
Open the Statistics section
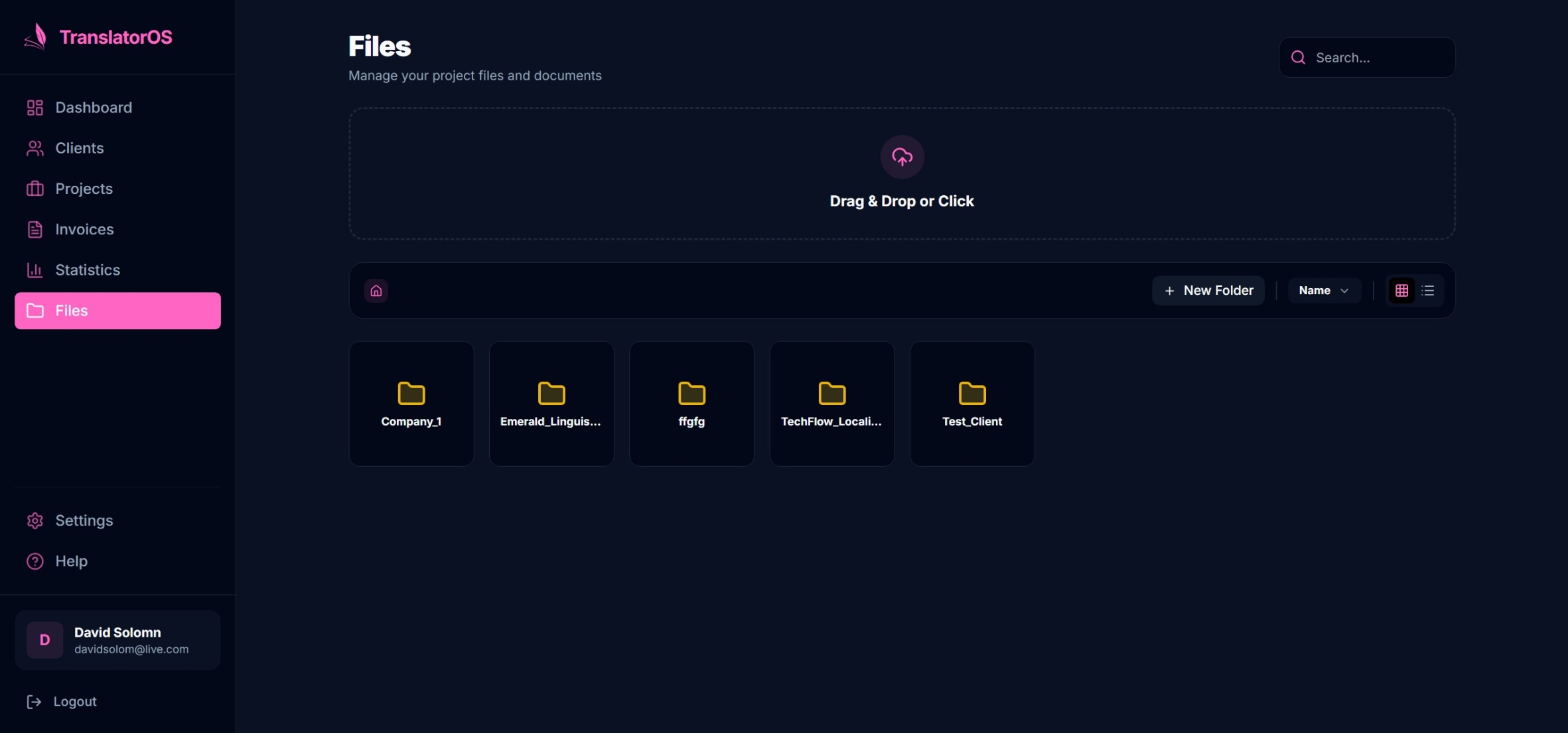point(88,270)
